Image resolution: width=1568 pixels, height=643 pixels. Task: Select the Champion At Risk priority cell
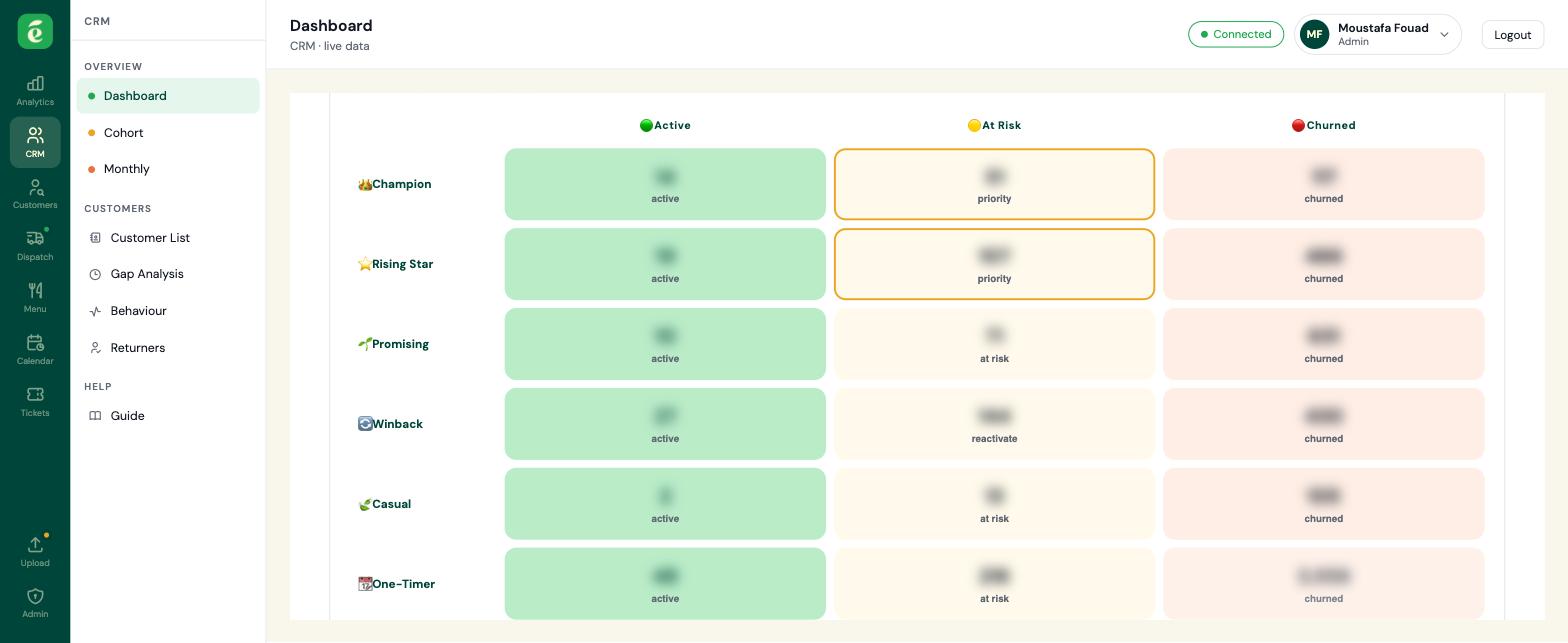pos(994,184)
